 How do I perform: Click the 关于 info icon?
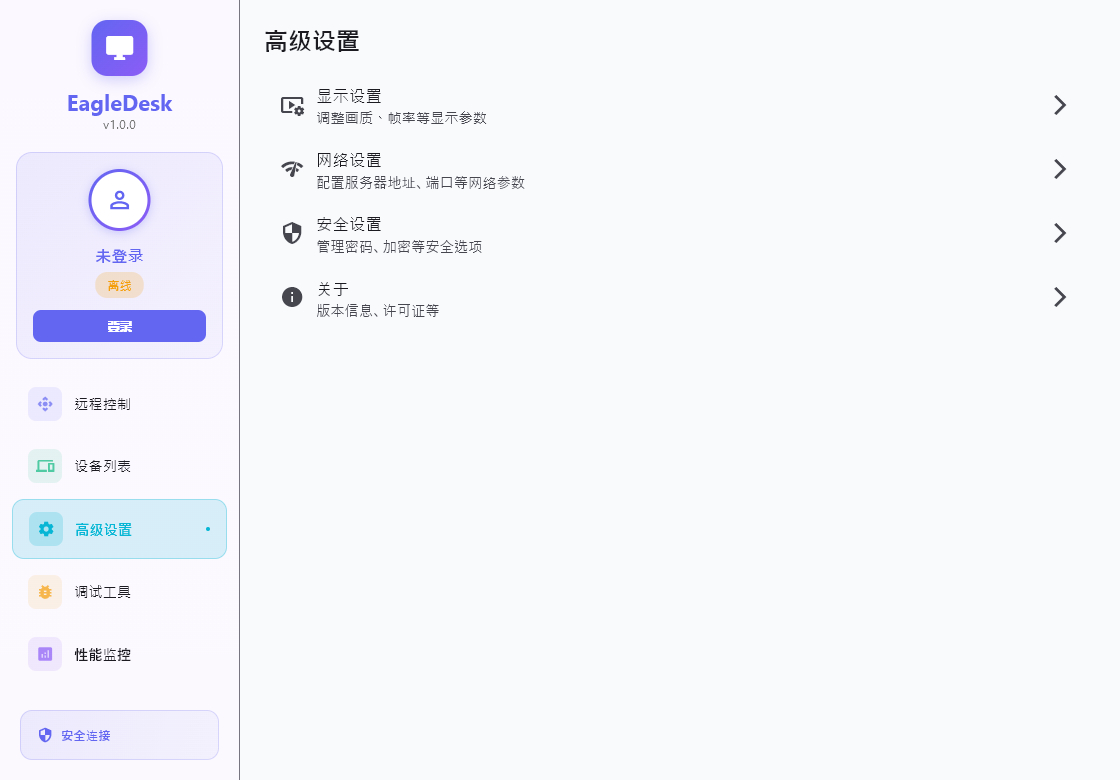point(291,297)
